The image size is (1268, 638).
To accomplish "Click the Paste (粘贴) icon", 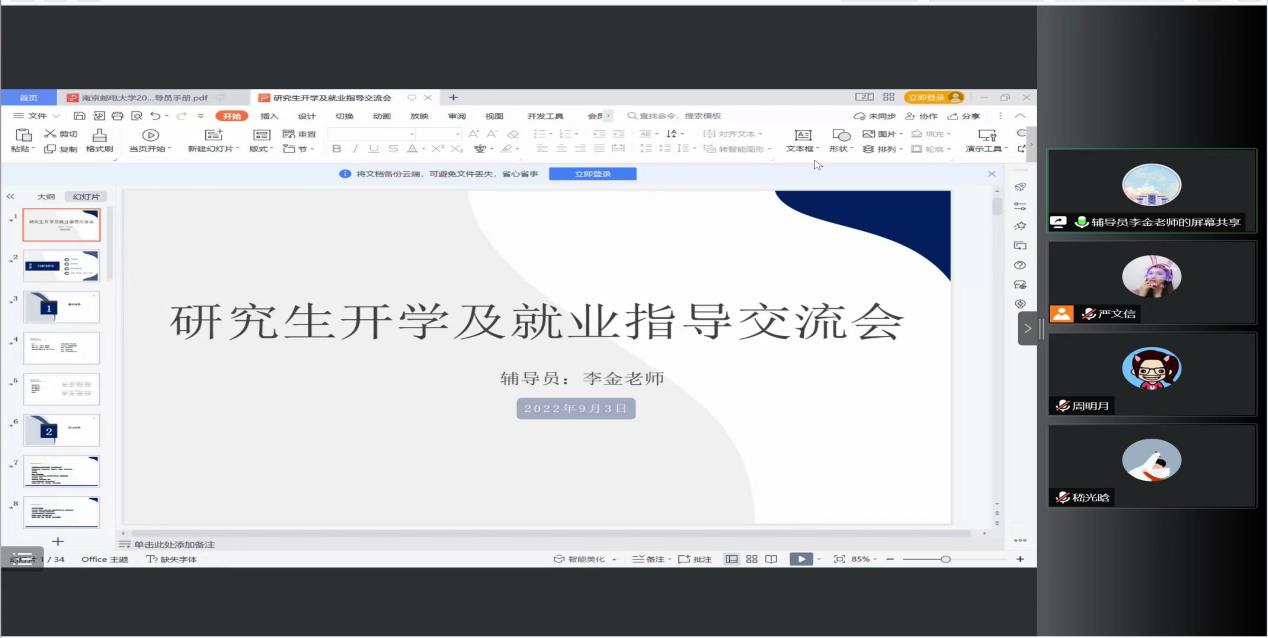I will [24, 135].
